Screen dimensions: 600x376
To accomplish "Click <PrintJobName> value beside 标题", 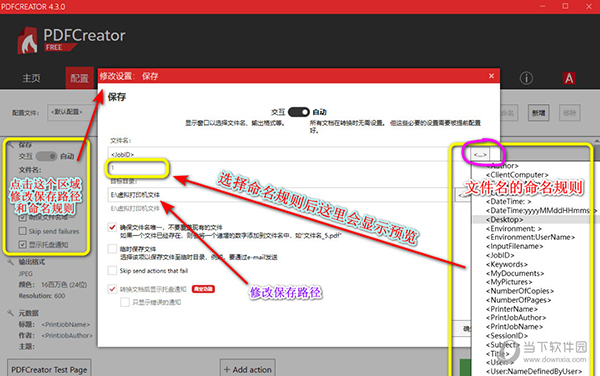I will pyautogui.click(x=66, y=324).
